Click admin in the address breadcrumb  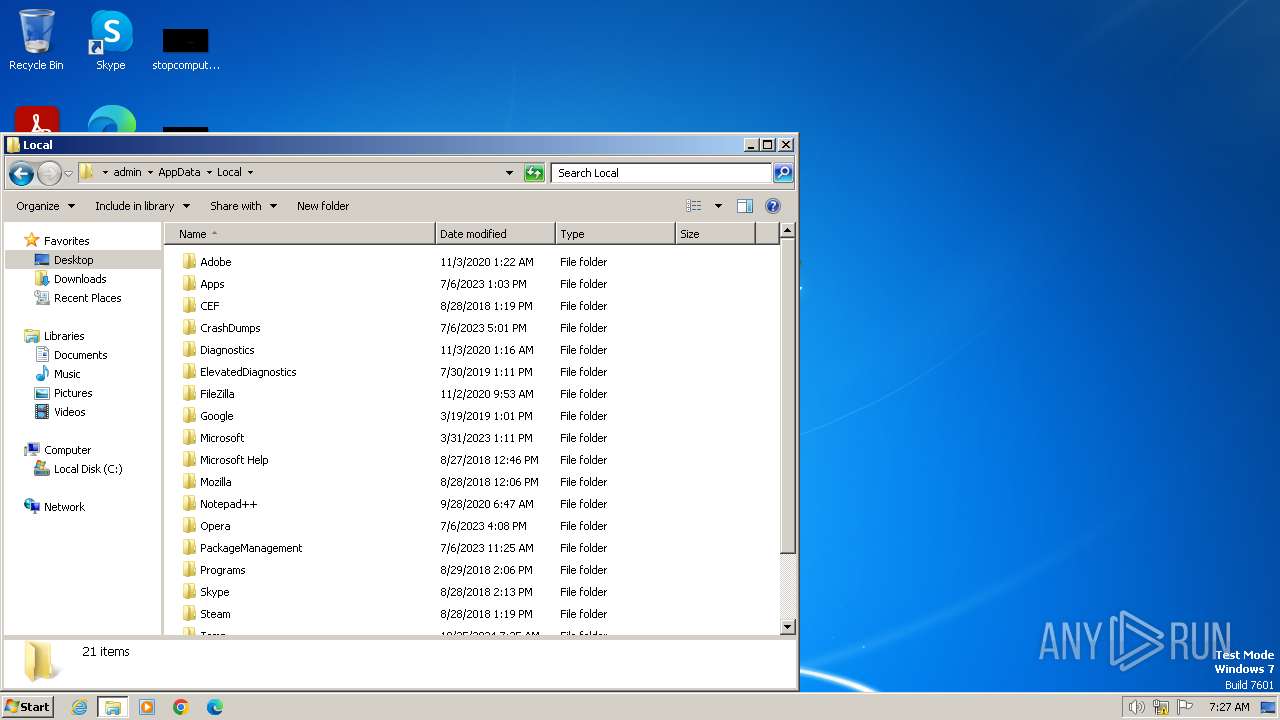[x=127, y=172]
